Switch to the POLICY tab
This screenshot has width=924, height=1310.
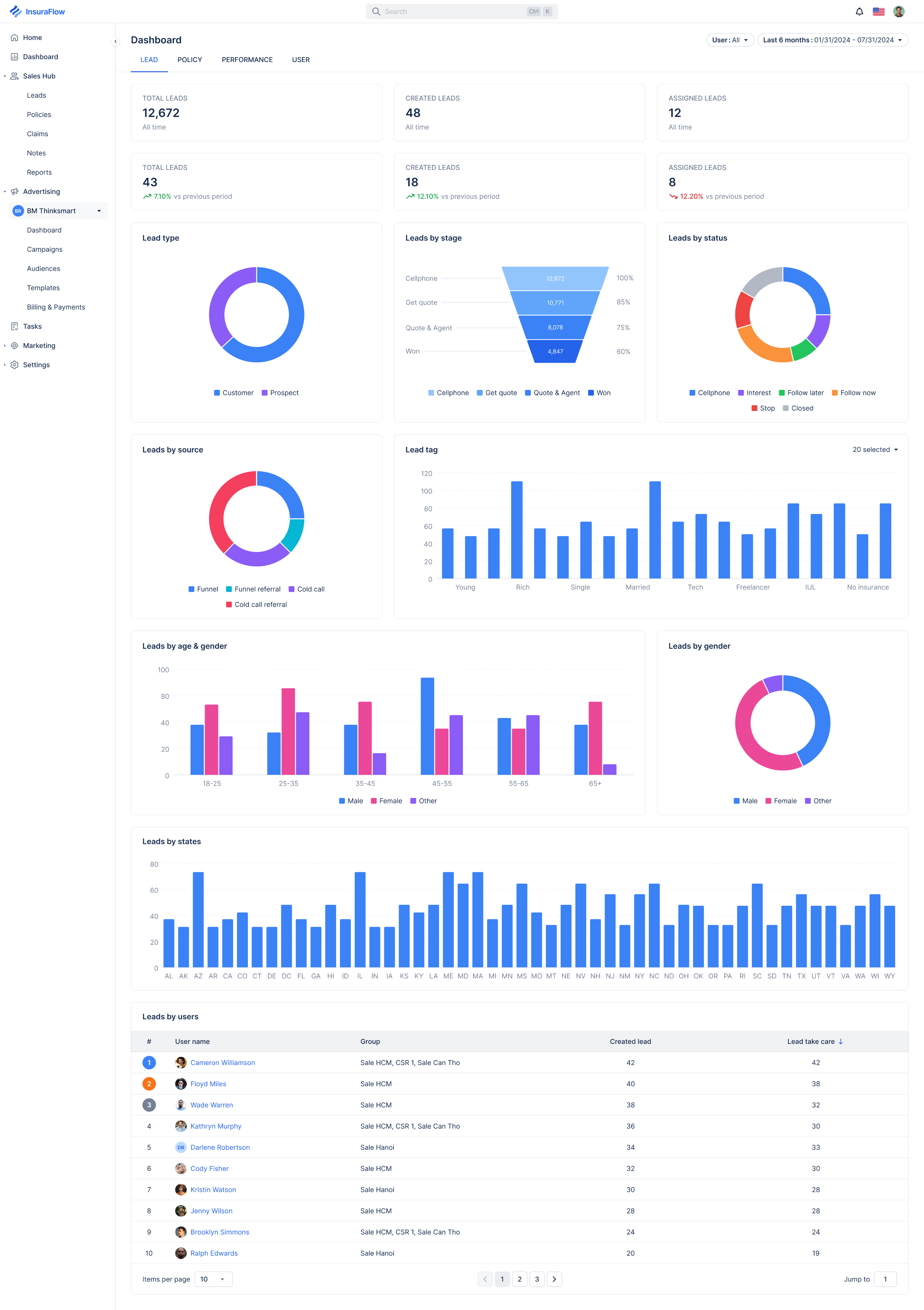coord(189,60)
